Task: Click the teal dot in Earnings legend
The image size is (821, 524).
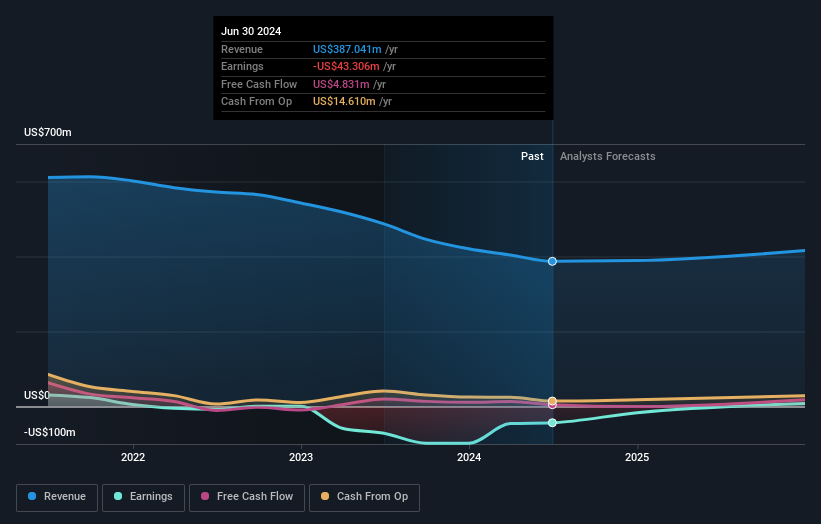Action: point(118,496)
